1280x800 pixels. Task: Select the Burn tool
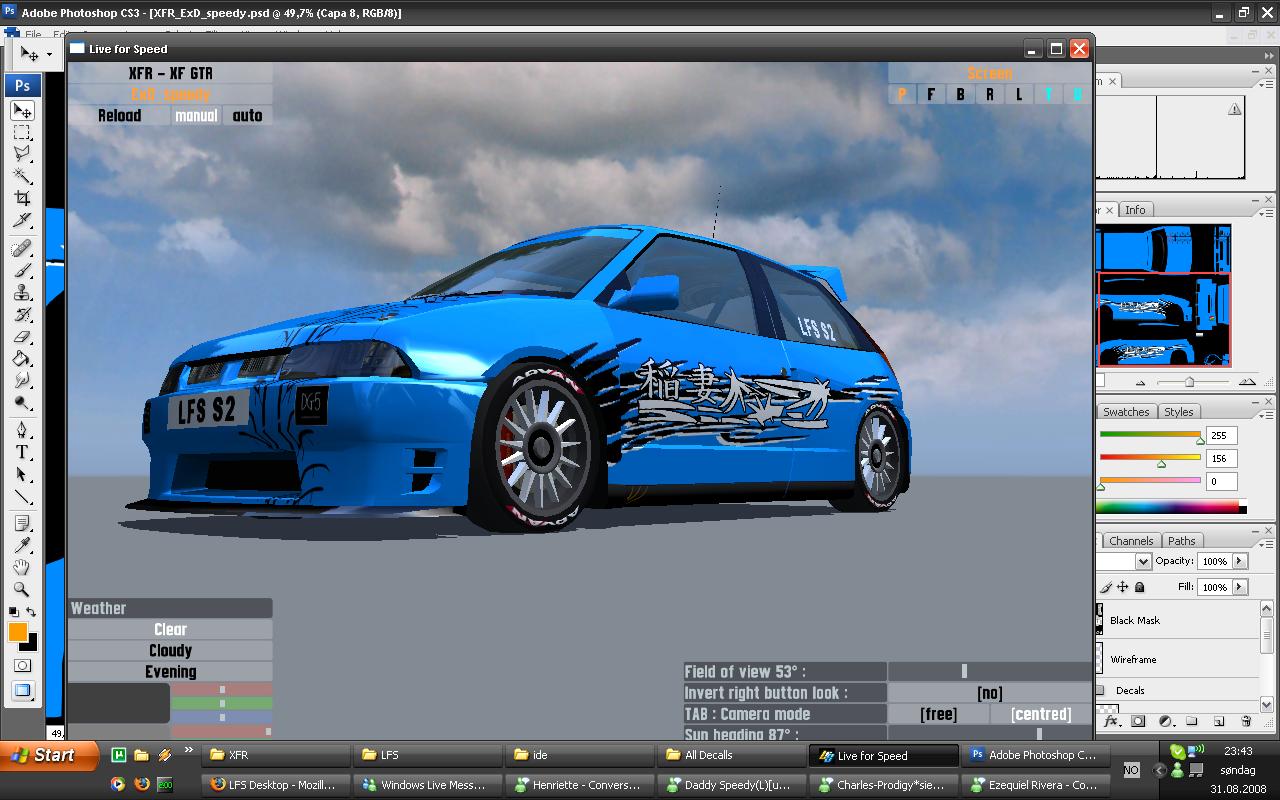point(22,402)
